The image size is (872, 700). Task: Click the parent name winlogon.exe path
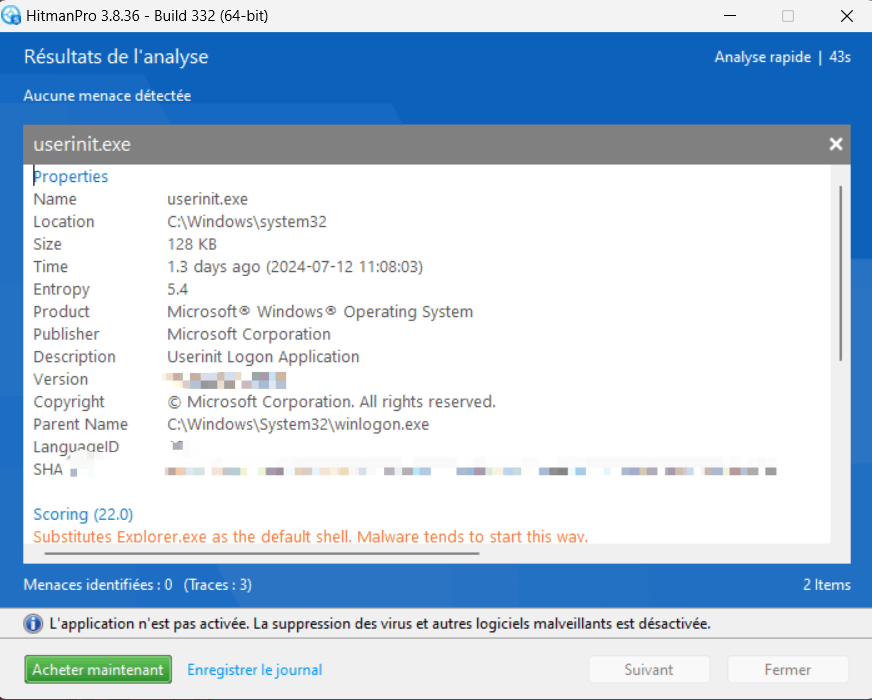[298, 424]
